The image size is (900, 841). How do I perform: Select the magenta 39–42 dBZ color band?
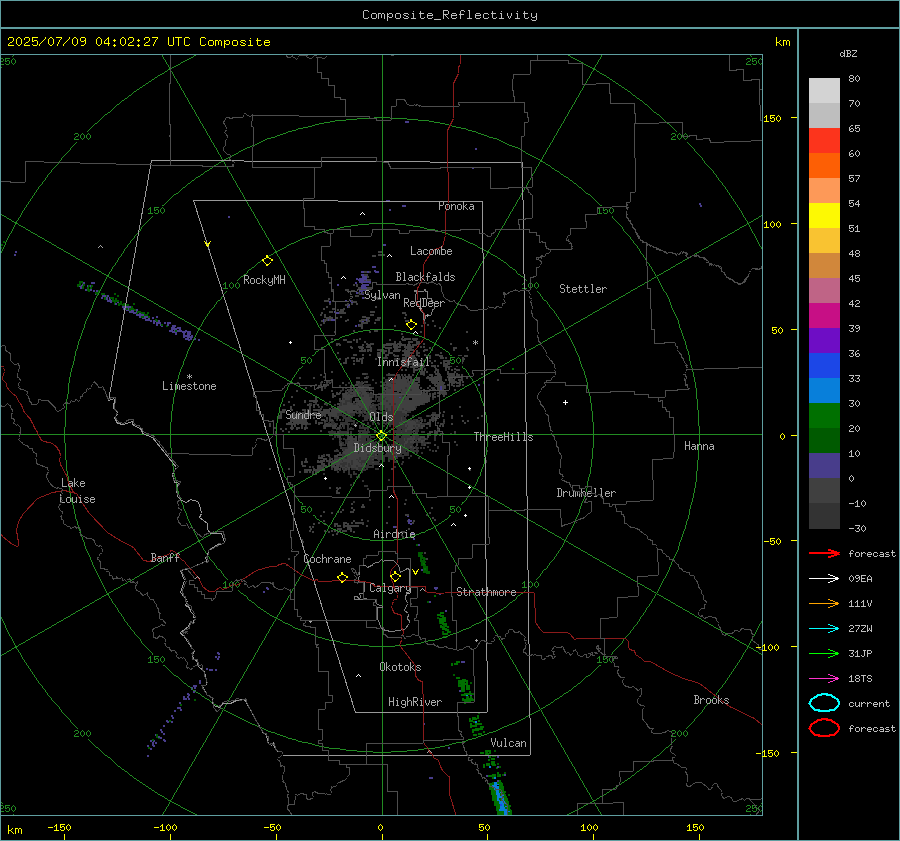tap(824, 315)
